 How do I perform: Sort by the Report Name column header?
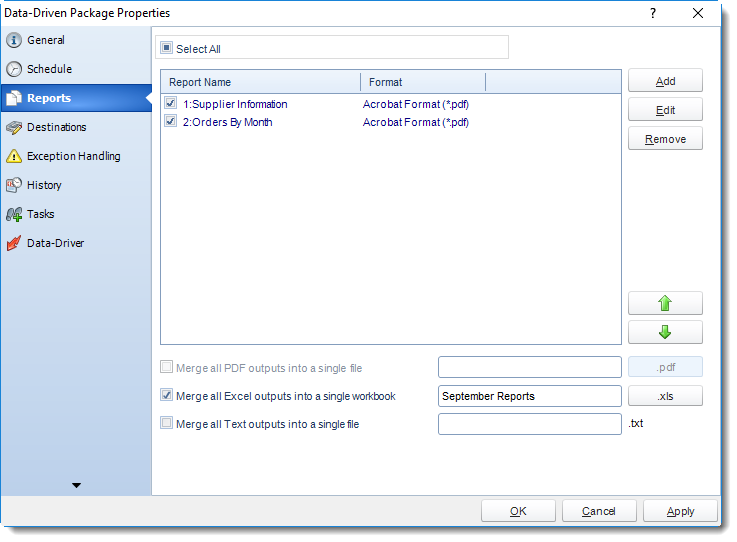click(x=261, y=82)
